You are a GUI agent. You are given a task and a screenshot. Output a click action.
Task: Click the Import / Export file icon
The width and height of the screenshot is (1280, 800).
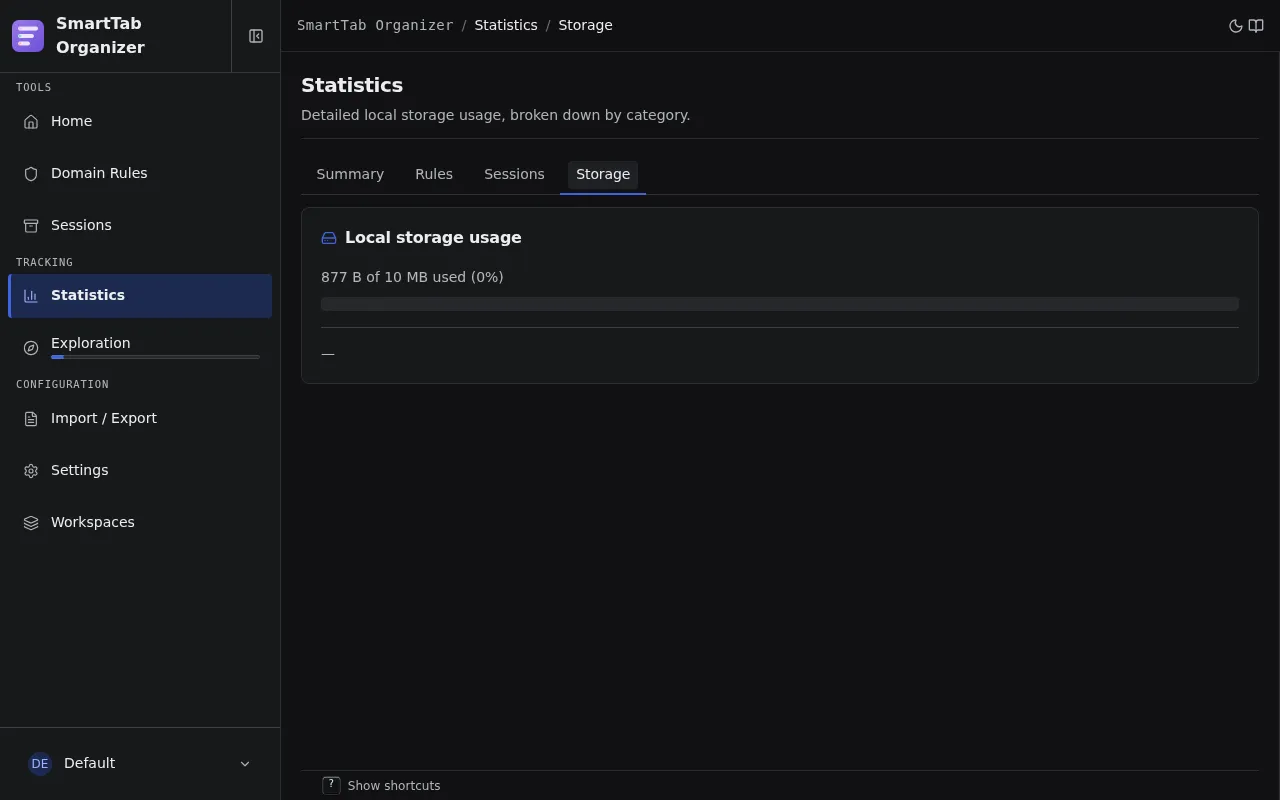(31, 419)
